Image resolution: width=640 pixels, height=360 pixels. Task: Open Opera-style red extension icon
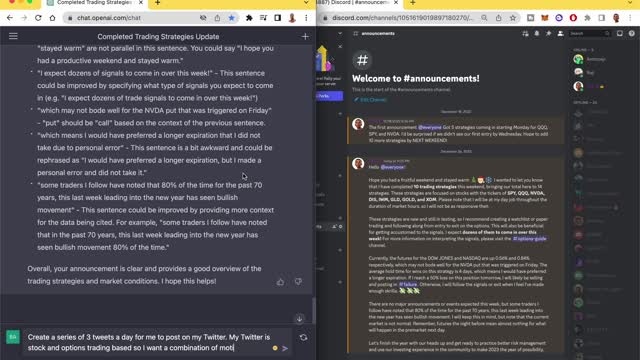(573, 18)
